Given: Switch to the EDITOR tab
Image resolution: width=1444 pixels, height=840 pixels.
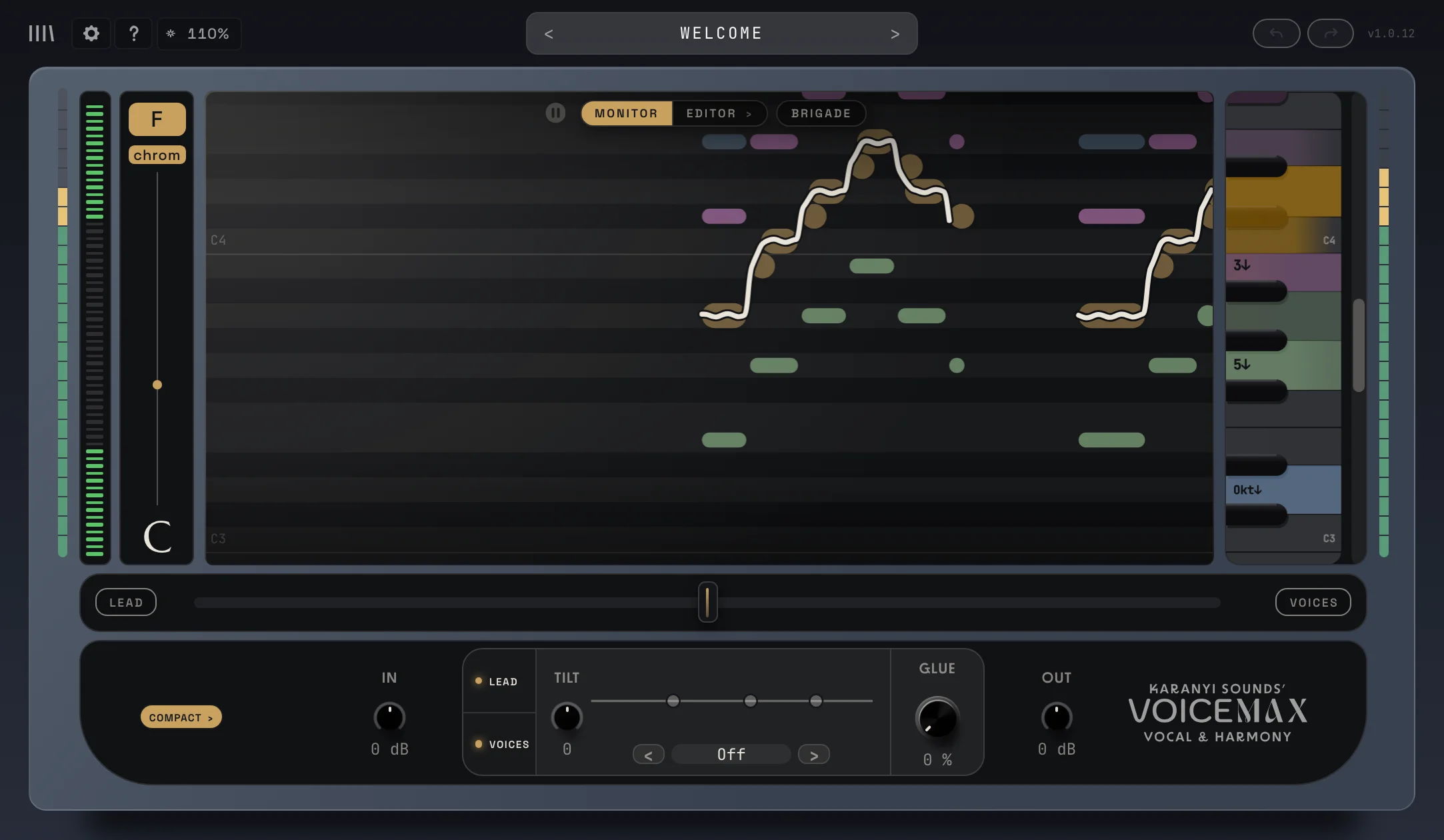Looking at the screenshot, I should tap(719, 113).
